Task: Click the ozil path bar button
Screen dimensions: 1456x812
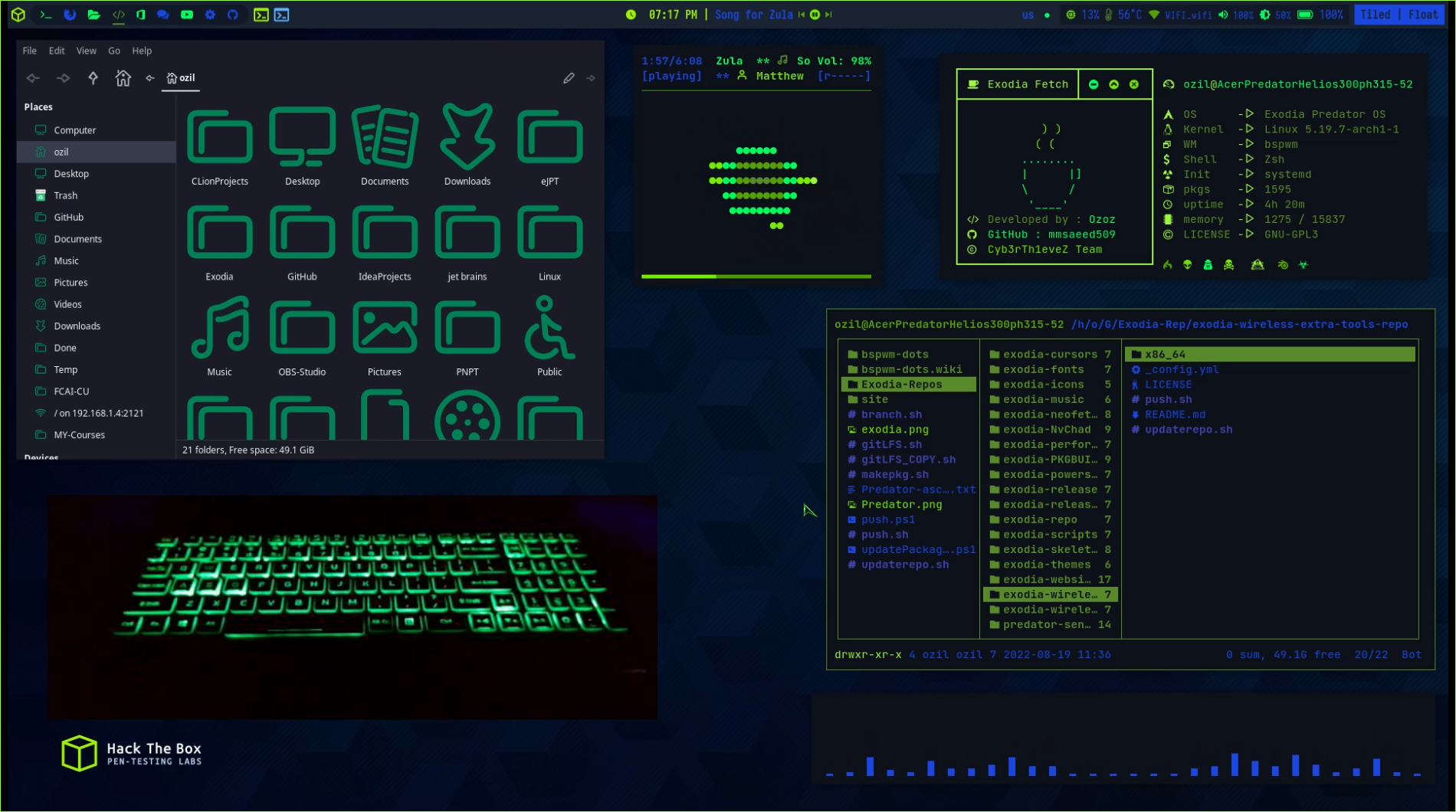Action: point(181,77)
